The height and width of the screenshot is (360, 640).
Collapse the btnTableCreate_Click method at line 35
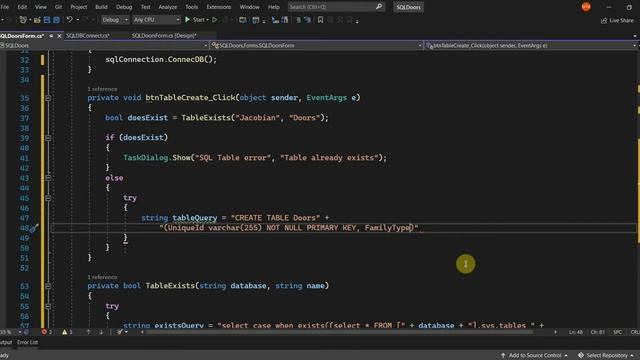(48, 98)
